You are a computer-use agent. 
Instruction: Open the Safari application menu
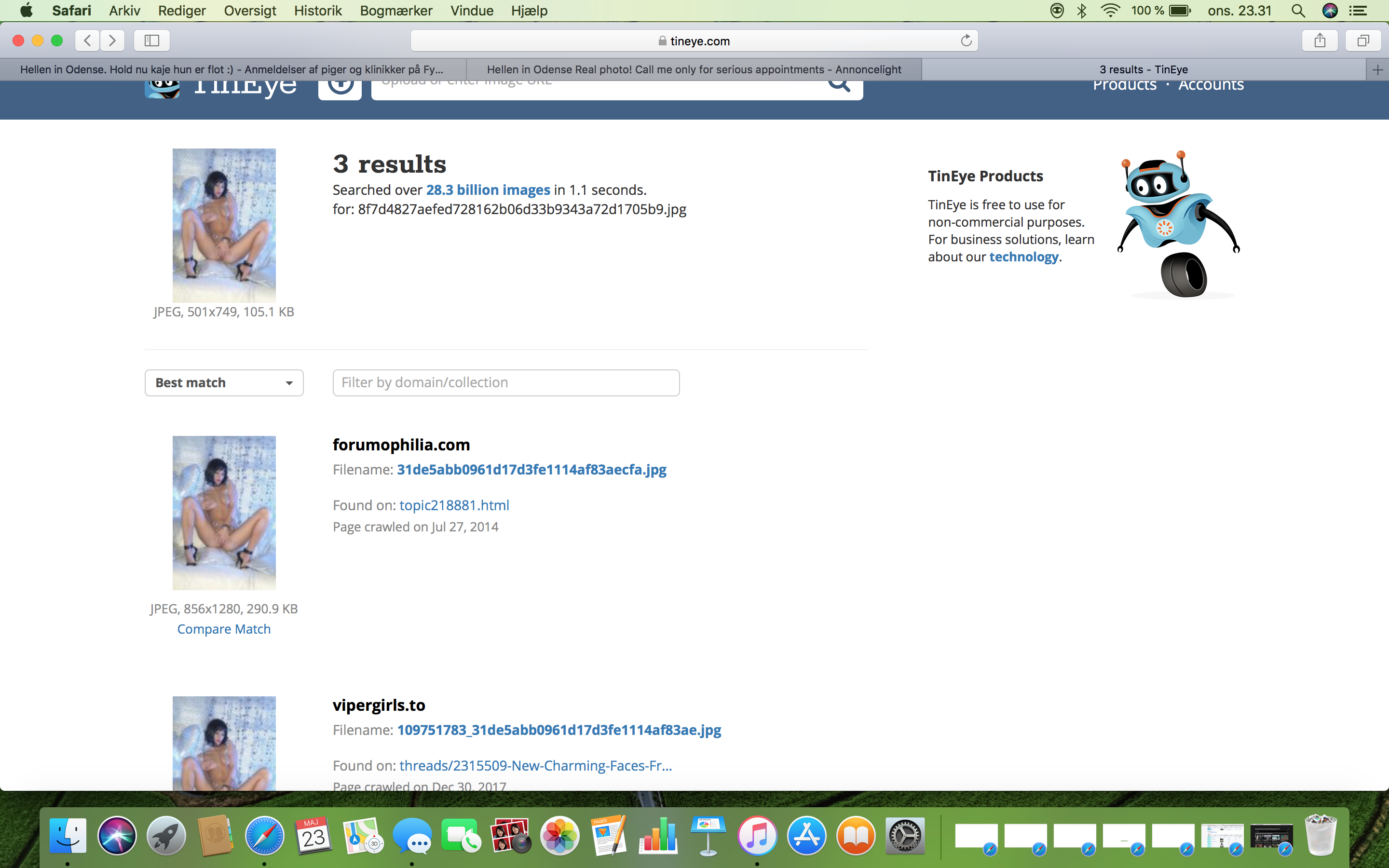[71, 10]
